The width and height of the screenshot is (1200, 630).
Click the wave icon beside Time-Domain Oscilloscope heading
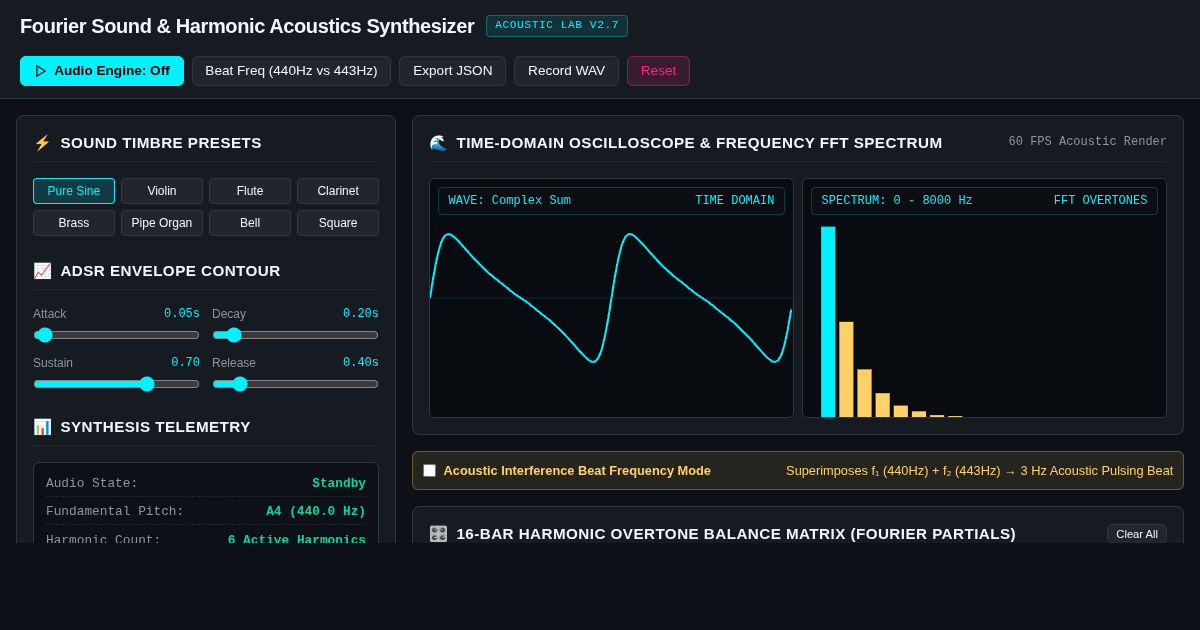coord(438,143)
